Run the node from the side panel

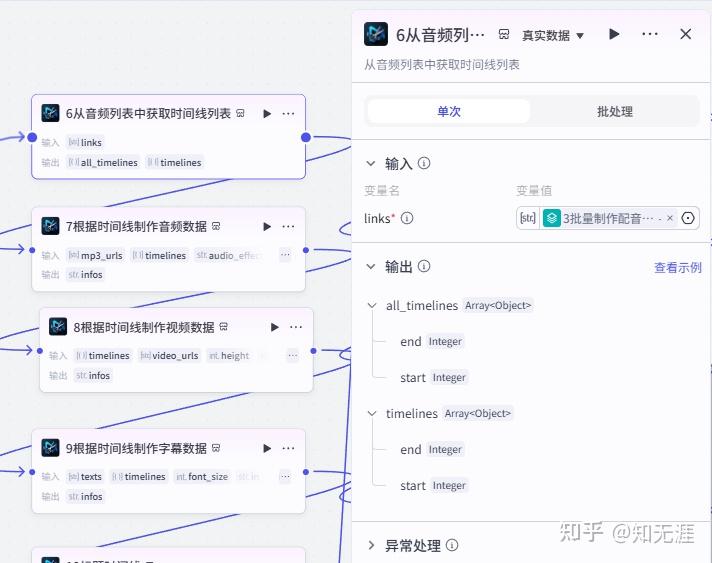pyautogui.click(x=614, y=34)
